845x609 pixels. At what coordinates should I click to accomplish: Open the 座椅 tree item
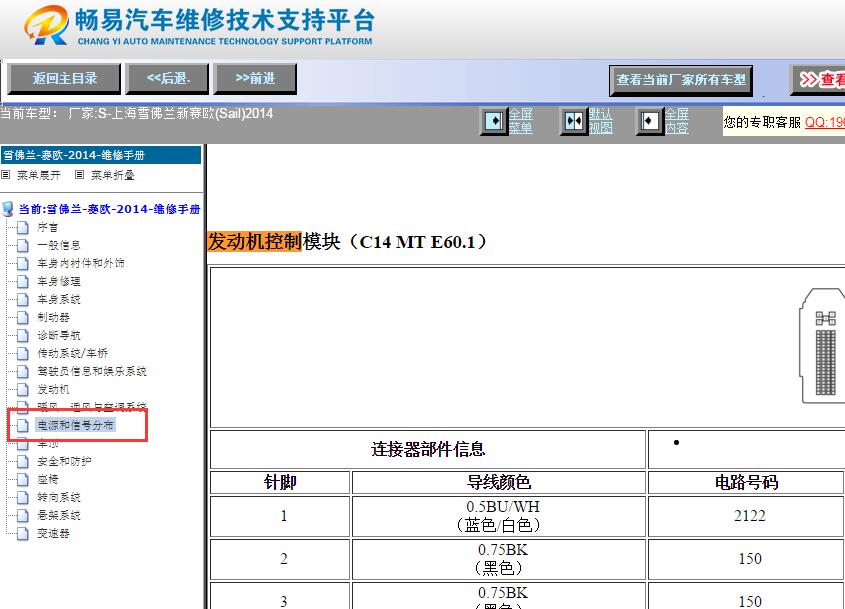coord(48,480)
